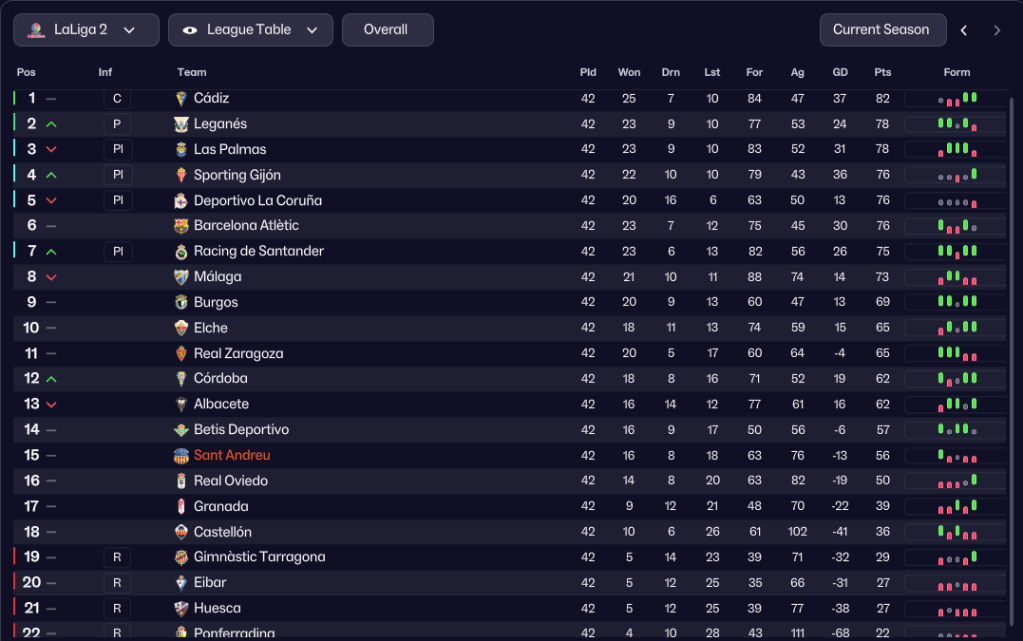Click the Deportivo La Coruña crest

tap(181, 201)
